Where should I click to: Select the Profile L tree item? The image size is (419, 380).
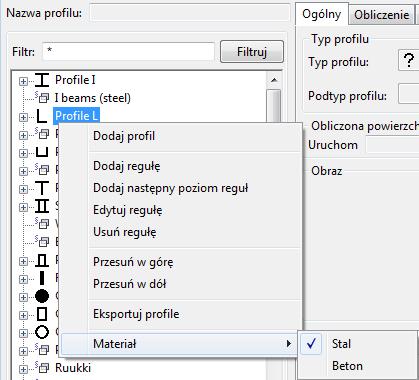(x=77, y=116)
